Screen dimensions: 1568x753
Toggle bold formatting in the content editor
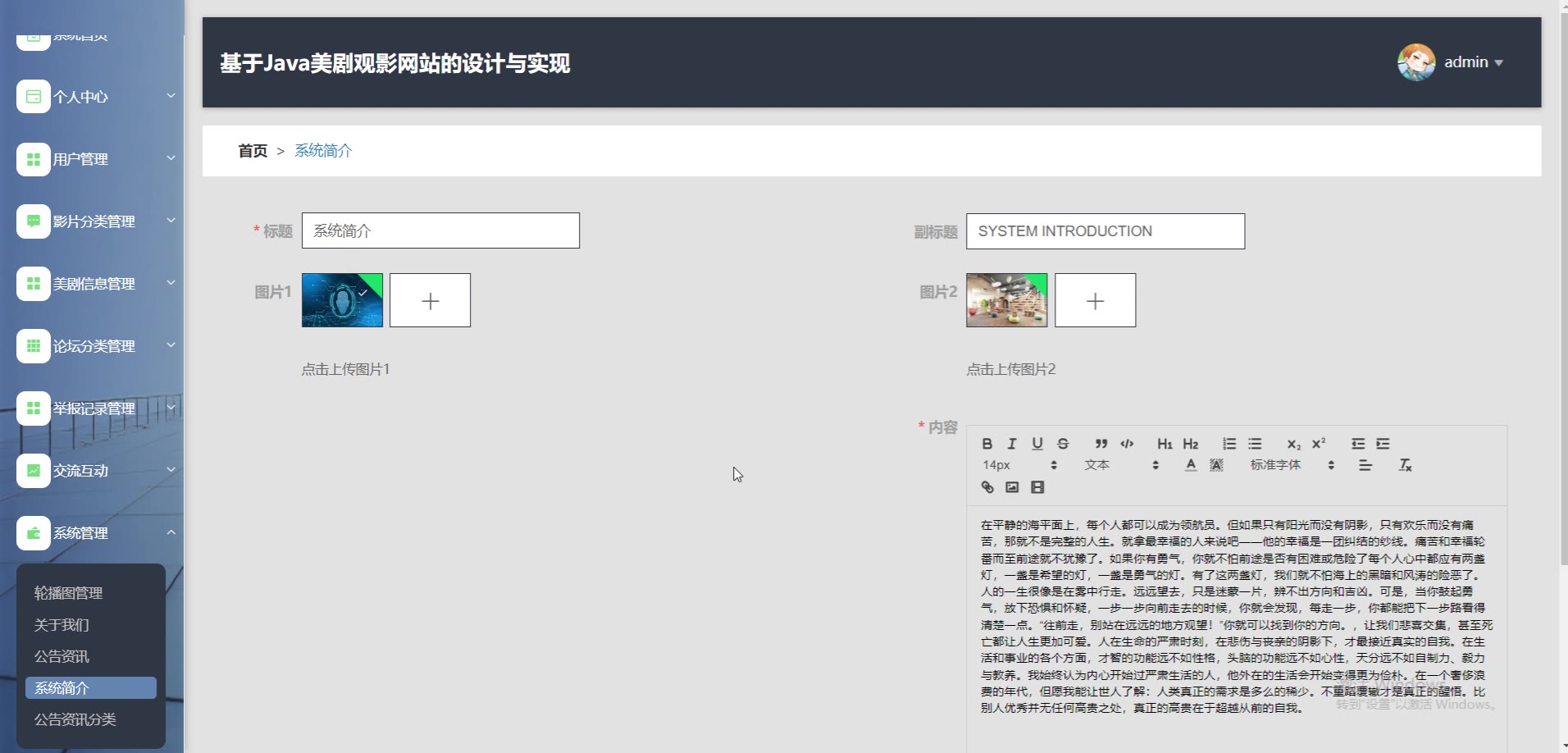coord(987,444)
